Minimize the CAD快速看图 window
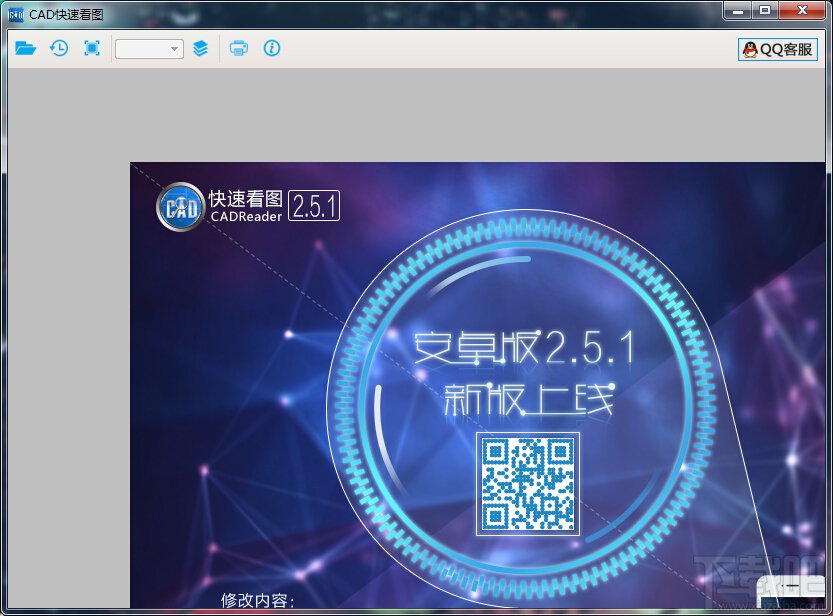 click(x=738, y=10)
